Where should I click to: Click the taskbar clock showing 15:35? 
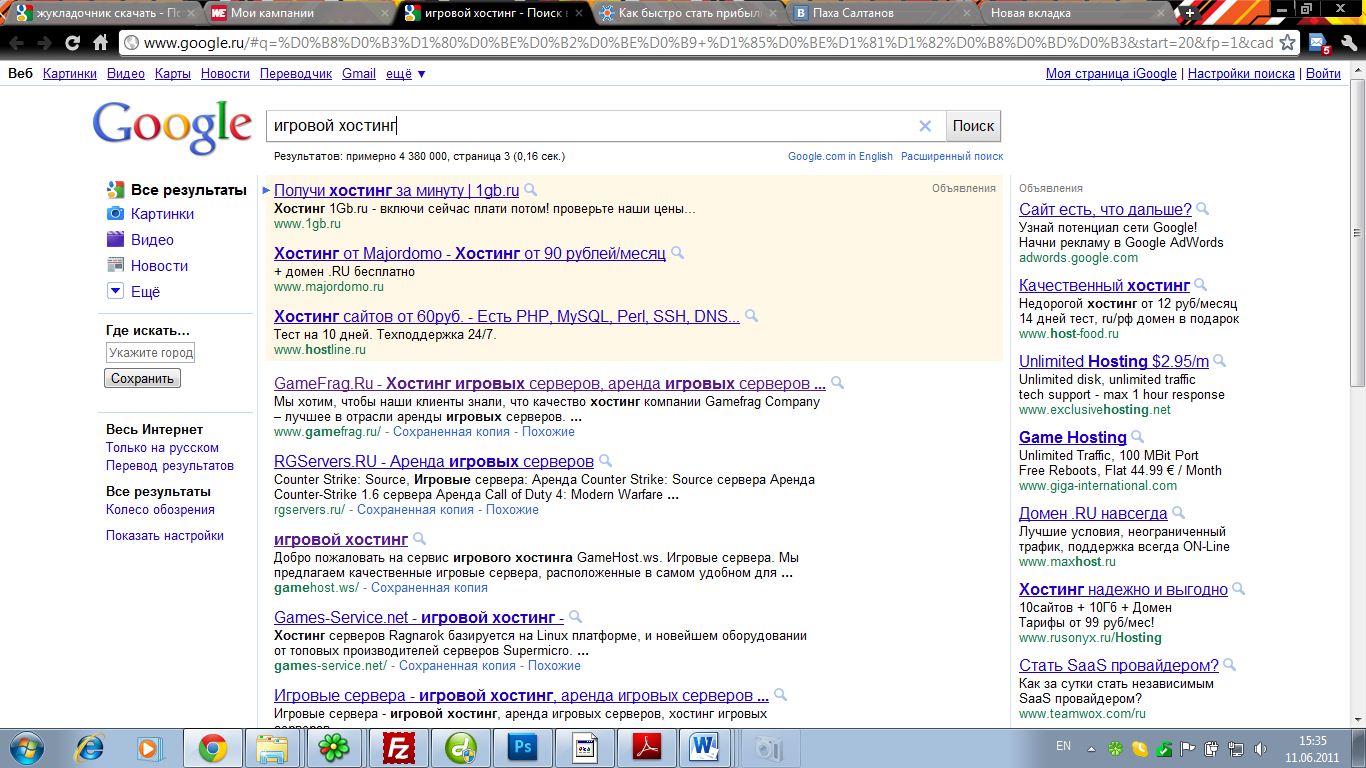1313,741
